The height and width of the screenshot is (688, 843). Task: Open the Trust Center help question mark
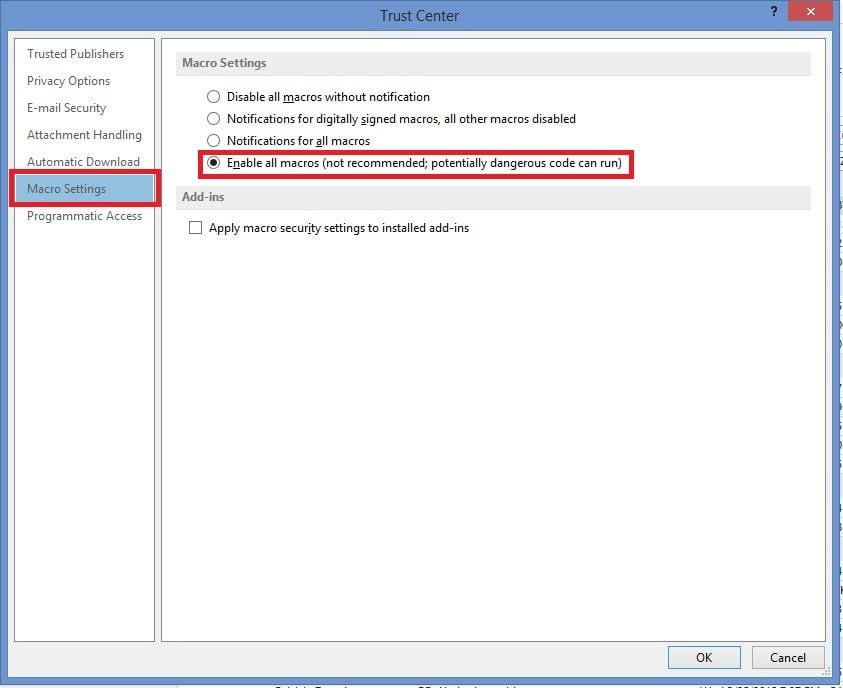pyautogui.click(x=774, y=11)
